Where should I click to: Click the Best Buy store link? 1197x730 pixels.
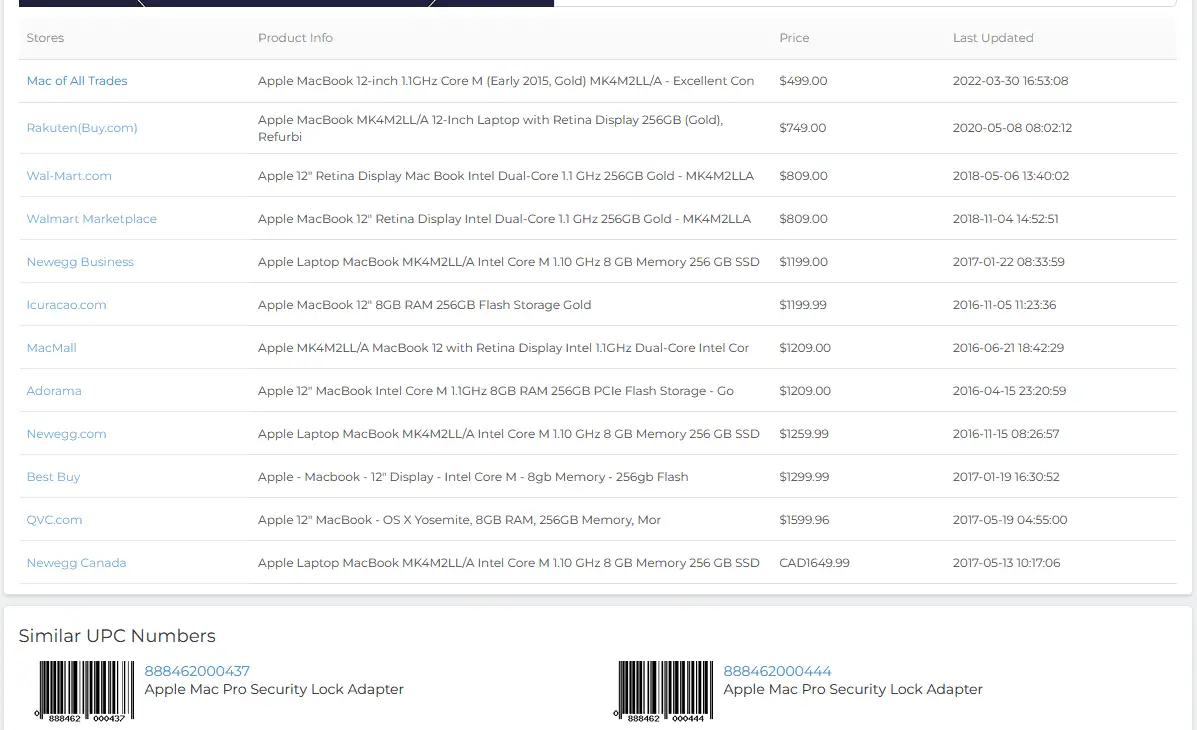point(53,477)
